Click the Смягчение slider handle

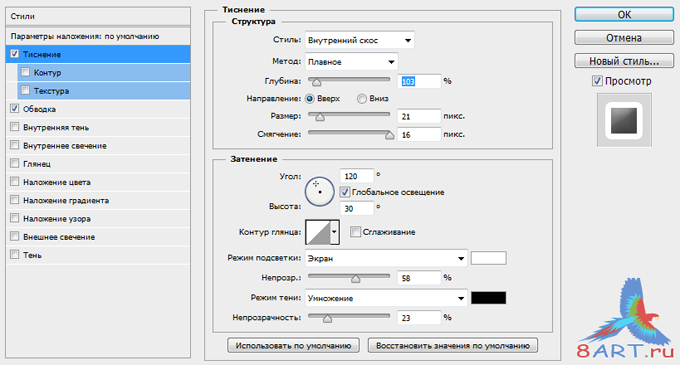[x=389, y=135]
